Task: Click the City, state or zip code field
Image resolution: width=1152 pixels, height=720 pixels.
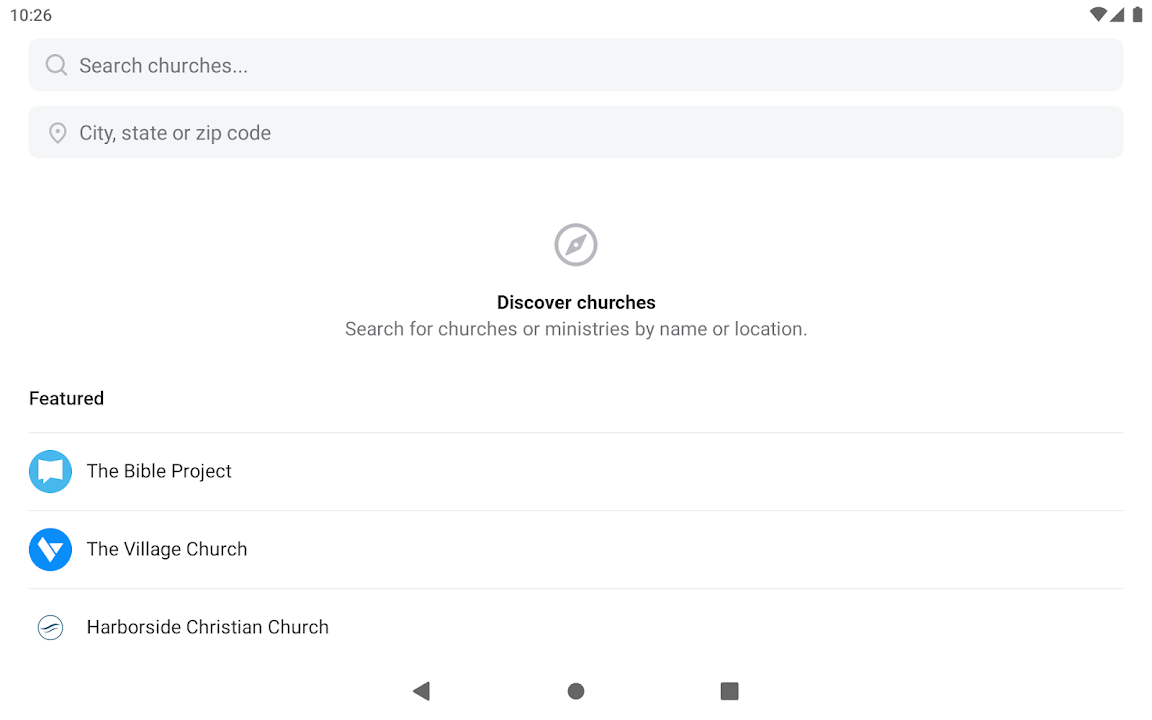Action: [x=590, y=133]
